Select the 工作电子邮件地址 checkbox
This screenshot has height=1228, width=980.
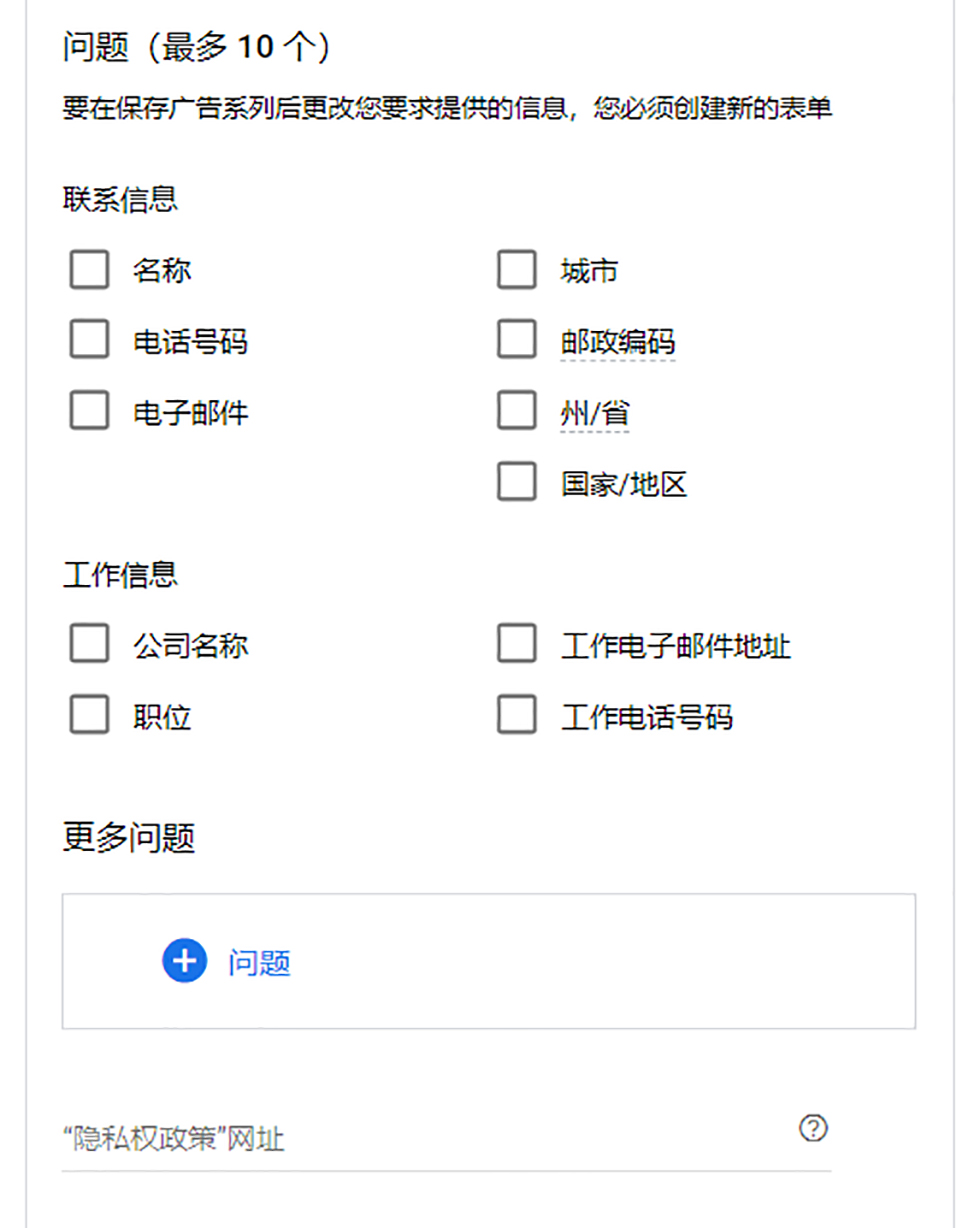pyautogui.click(x=516, y=645)
